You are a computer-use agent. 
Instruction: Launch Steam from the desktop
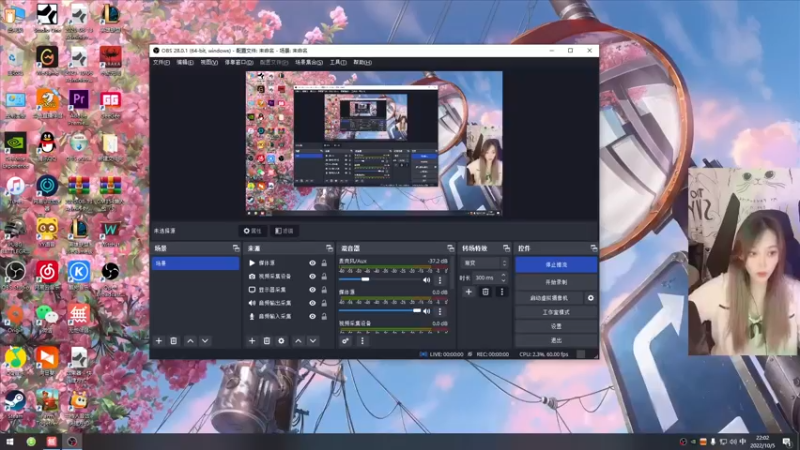click(15, 401)
